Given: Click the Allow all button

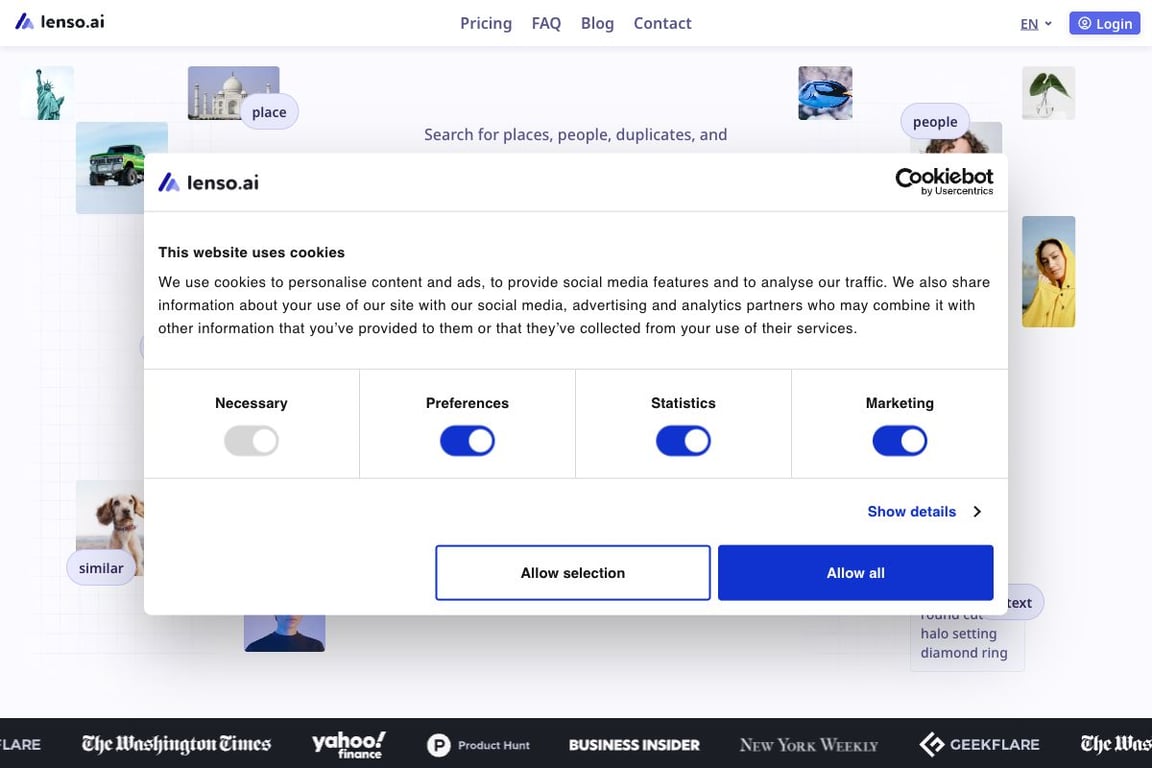Looking at the screenshot, I should [x=855, y=573].
